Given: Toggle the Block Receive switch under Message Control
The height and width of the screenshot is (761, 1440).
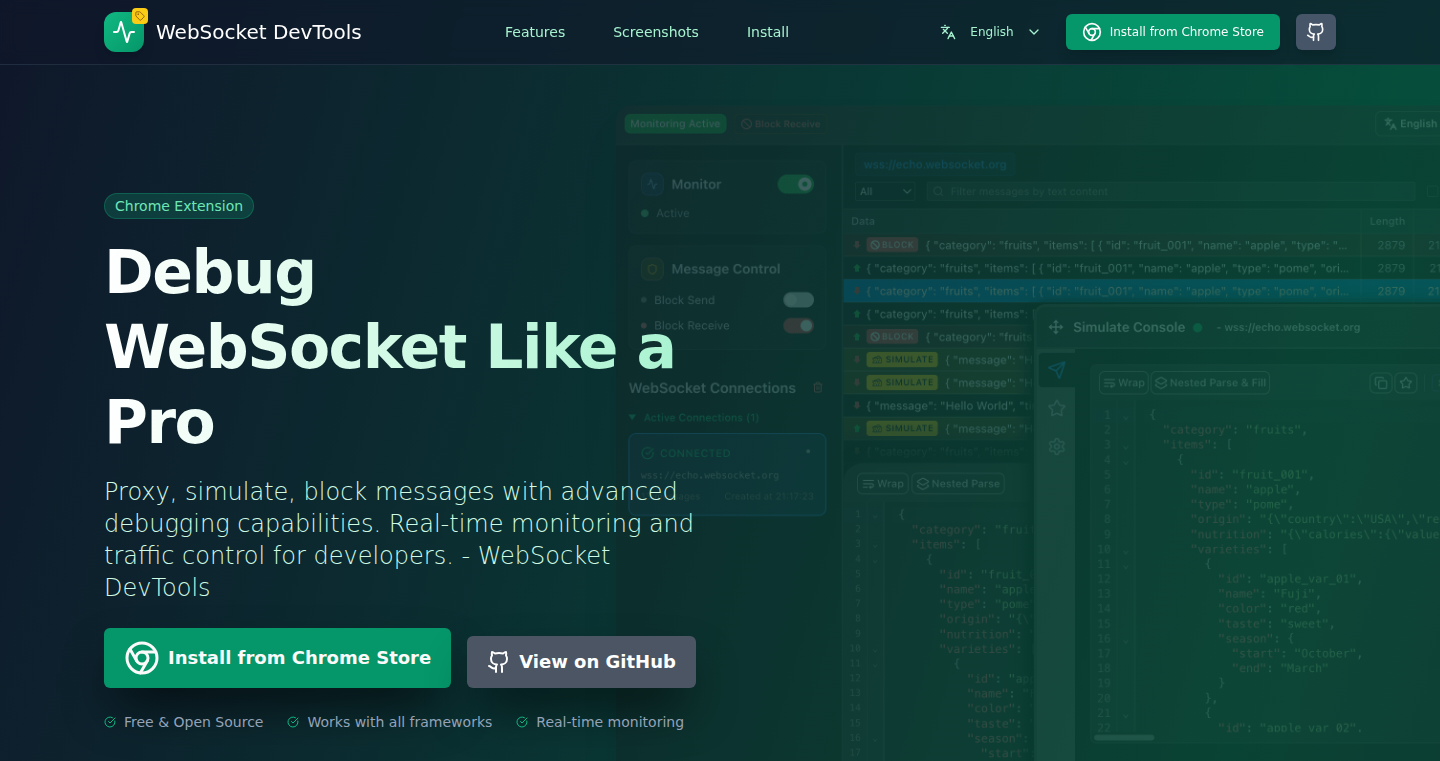Looking at the screenshot, I should pos(798,325).
